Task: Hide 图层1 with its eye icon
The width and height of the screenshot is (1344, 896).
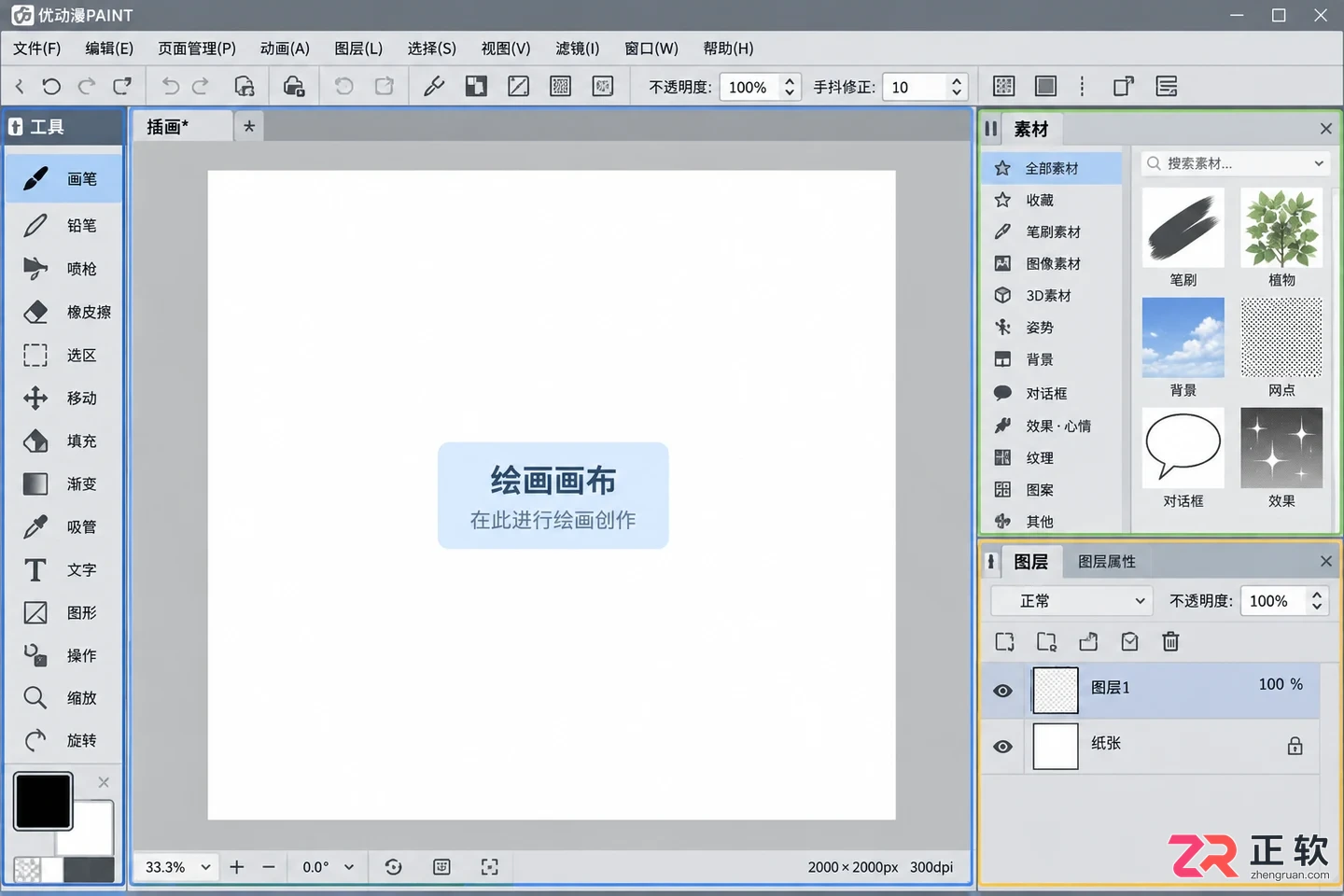Action: [1003, 691]
